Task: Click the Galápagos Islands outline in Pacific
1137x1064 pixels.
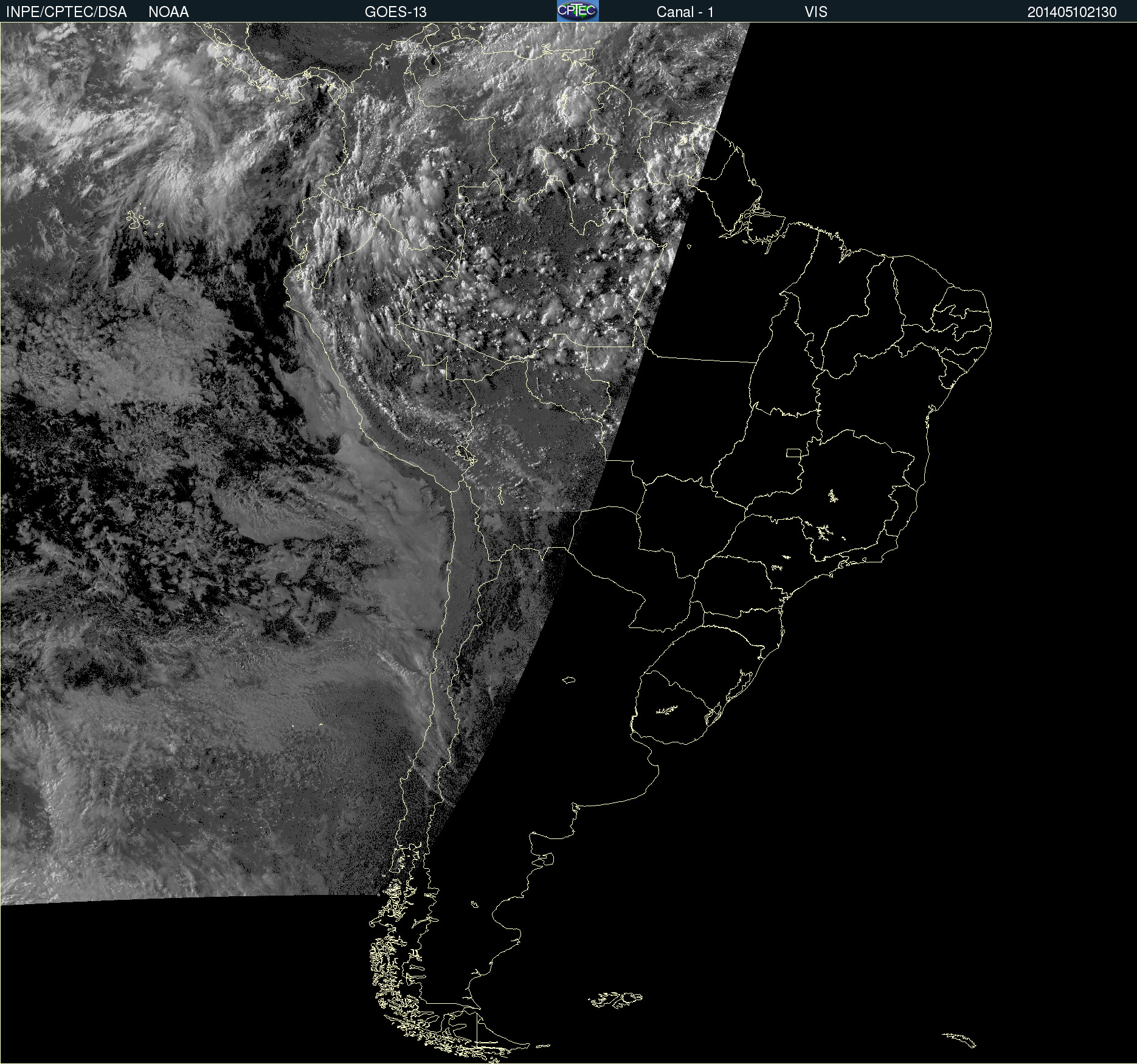Action: click(143, 220)
